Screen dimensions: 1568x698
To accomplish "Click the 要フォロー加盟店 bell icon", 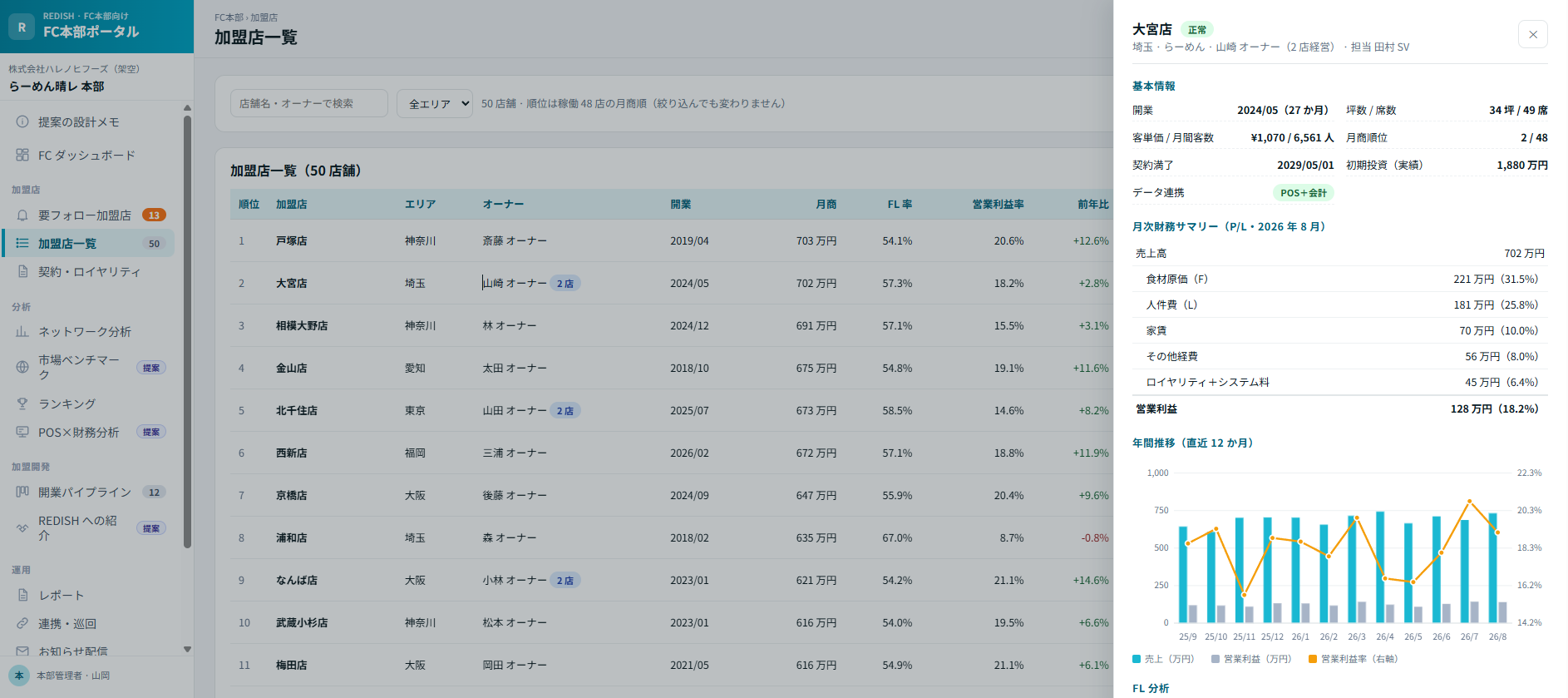I will pos(22,215).
